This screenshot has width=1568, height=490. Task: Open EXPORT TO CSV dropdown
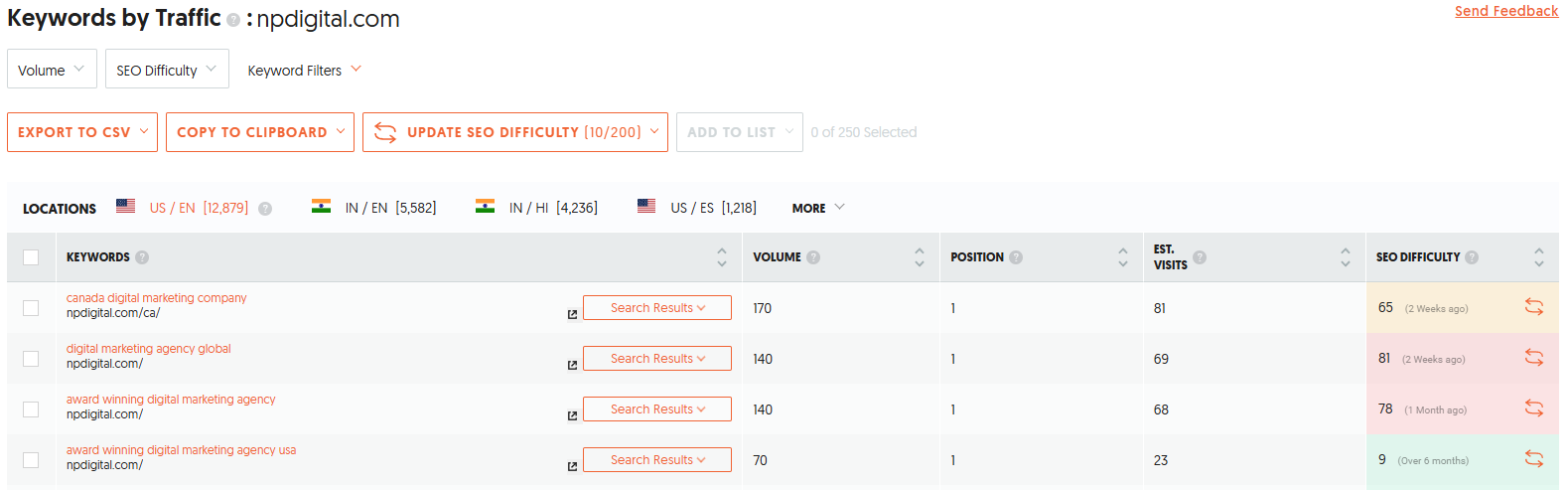[x=82, y=132]
